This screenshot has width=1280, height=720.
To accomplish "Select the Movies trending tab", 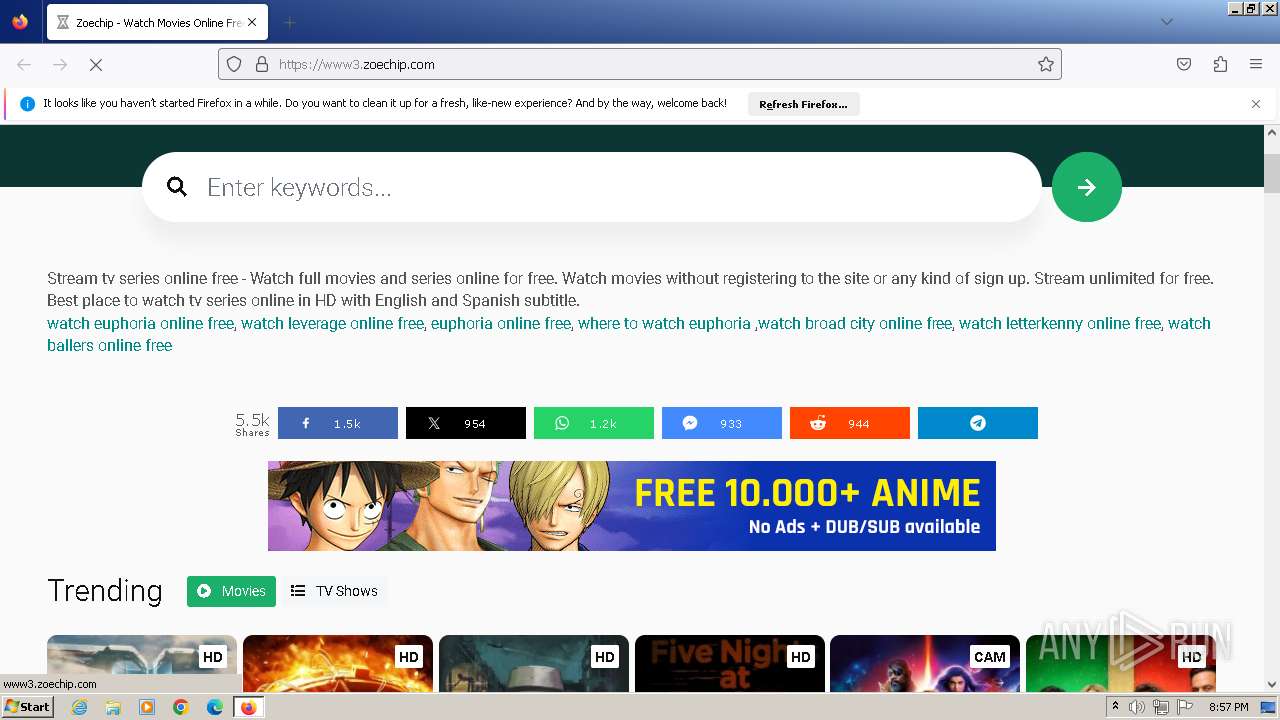I will coord(231,591).
